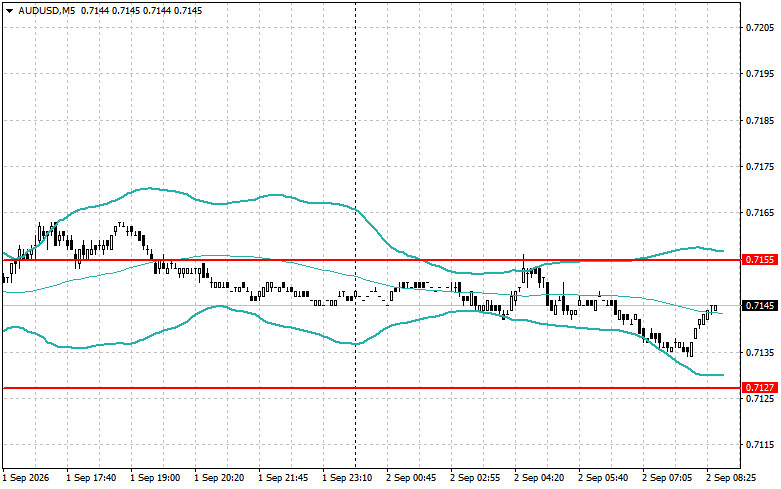Click the 1 Sep 17:40 time label
Image resolution: width=781 pixels, height=489 pixels.
point(91,478)
